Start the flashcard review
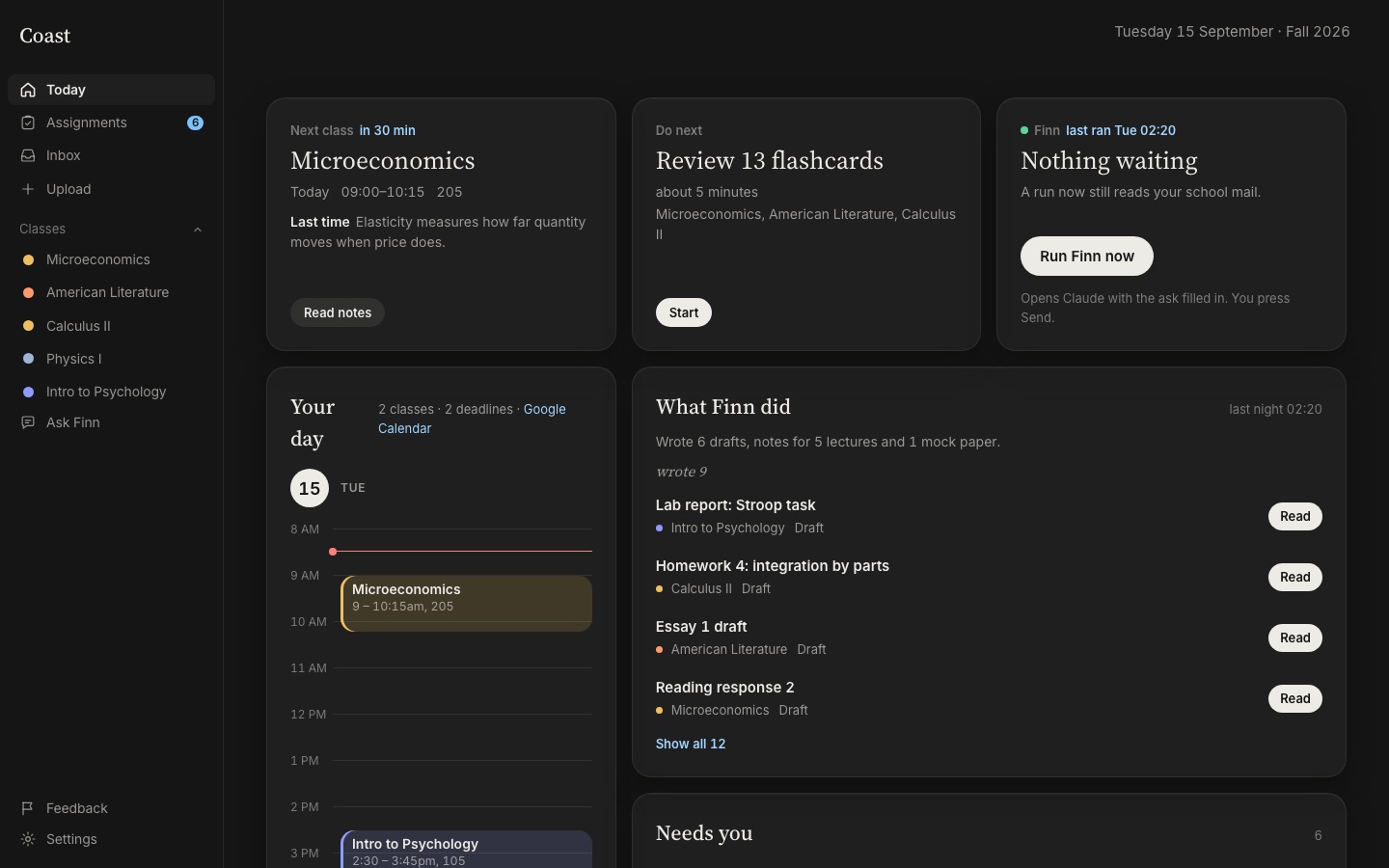 pyautogui.click(x=684, y=312)
